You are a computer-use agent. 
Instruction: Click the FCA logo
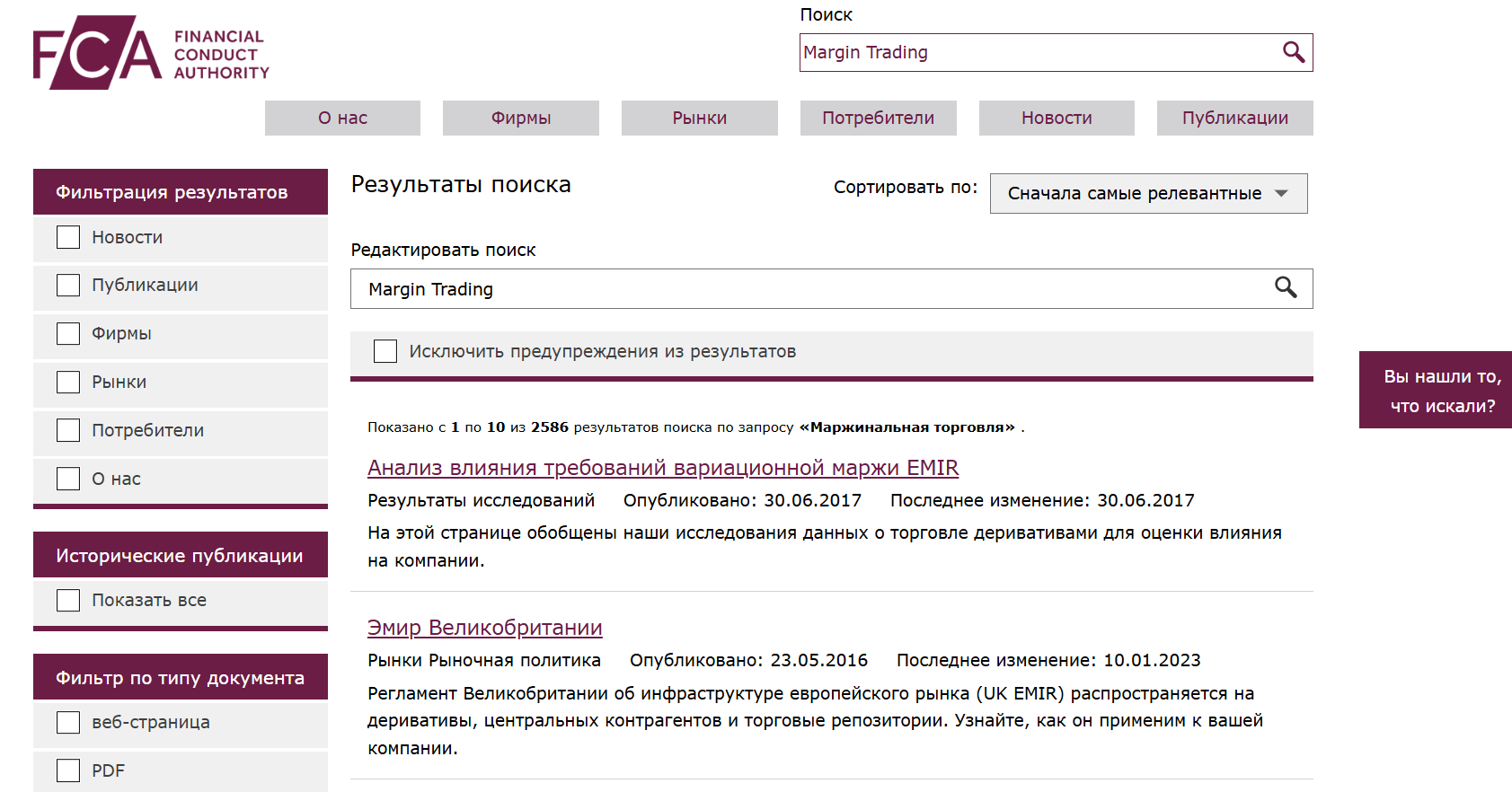point(151,53)
